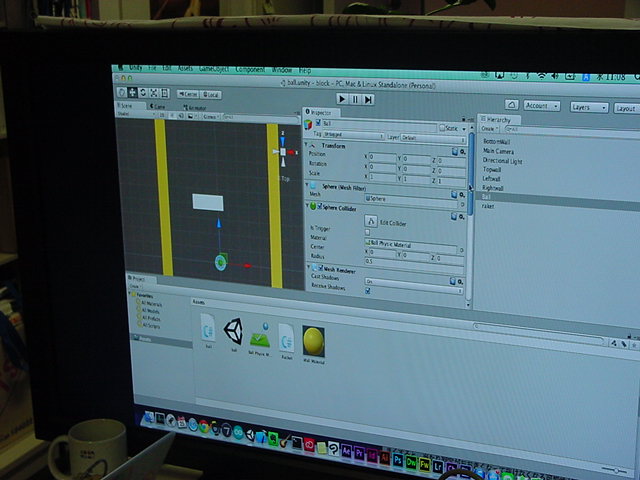Image resolution: width=640 pixels, height=480 pixels.
Task: Toggle the Sphere Collider enabled checkbox
Action: pos(320,207)
